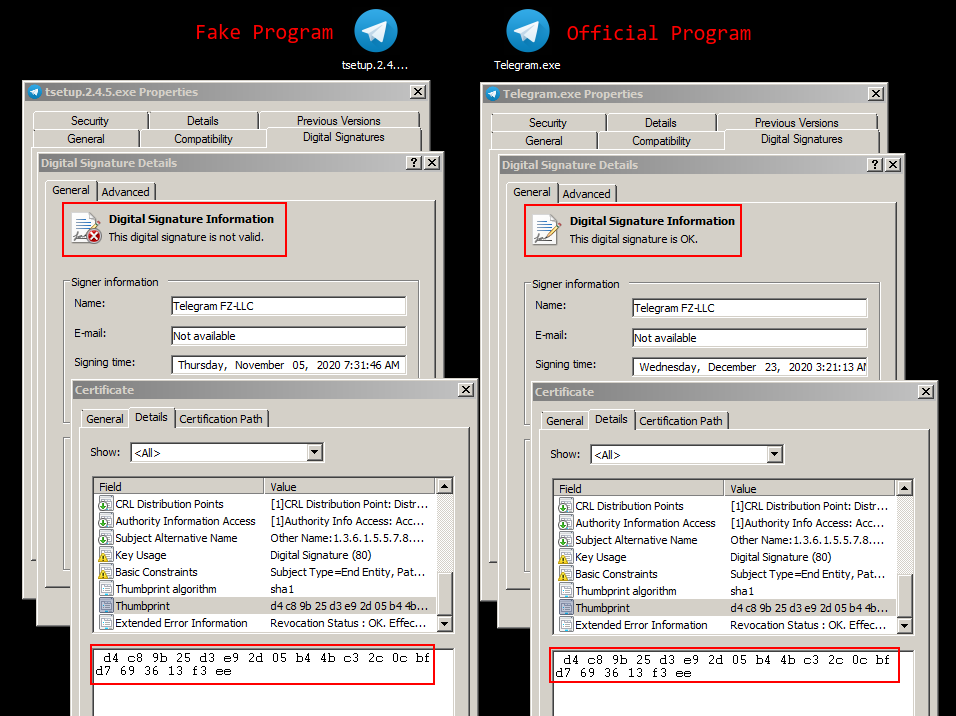
Task: Select Authority Information Access icon in left certificate
Action: tap(105, 521)
